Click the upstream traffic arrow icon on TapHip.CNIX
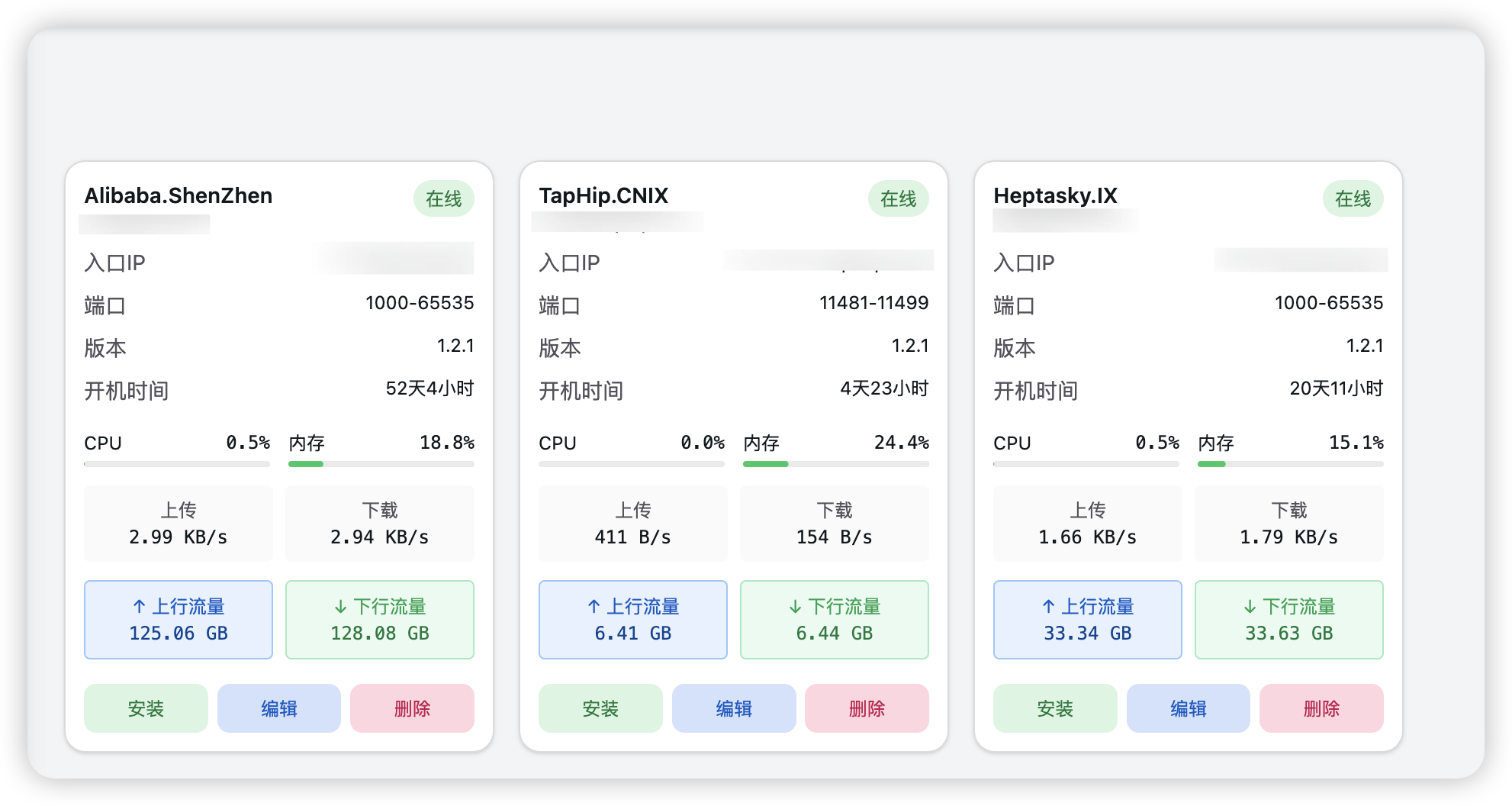Image resolution: width=1512 pixels, height=806 pixels. (594, 607)
